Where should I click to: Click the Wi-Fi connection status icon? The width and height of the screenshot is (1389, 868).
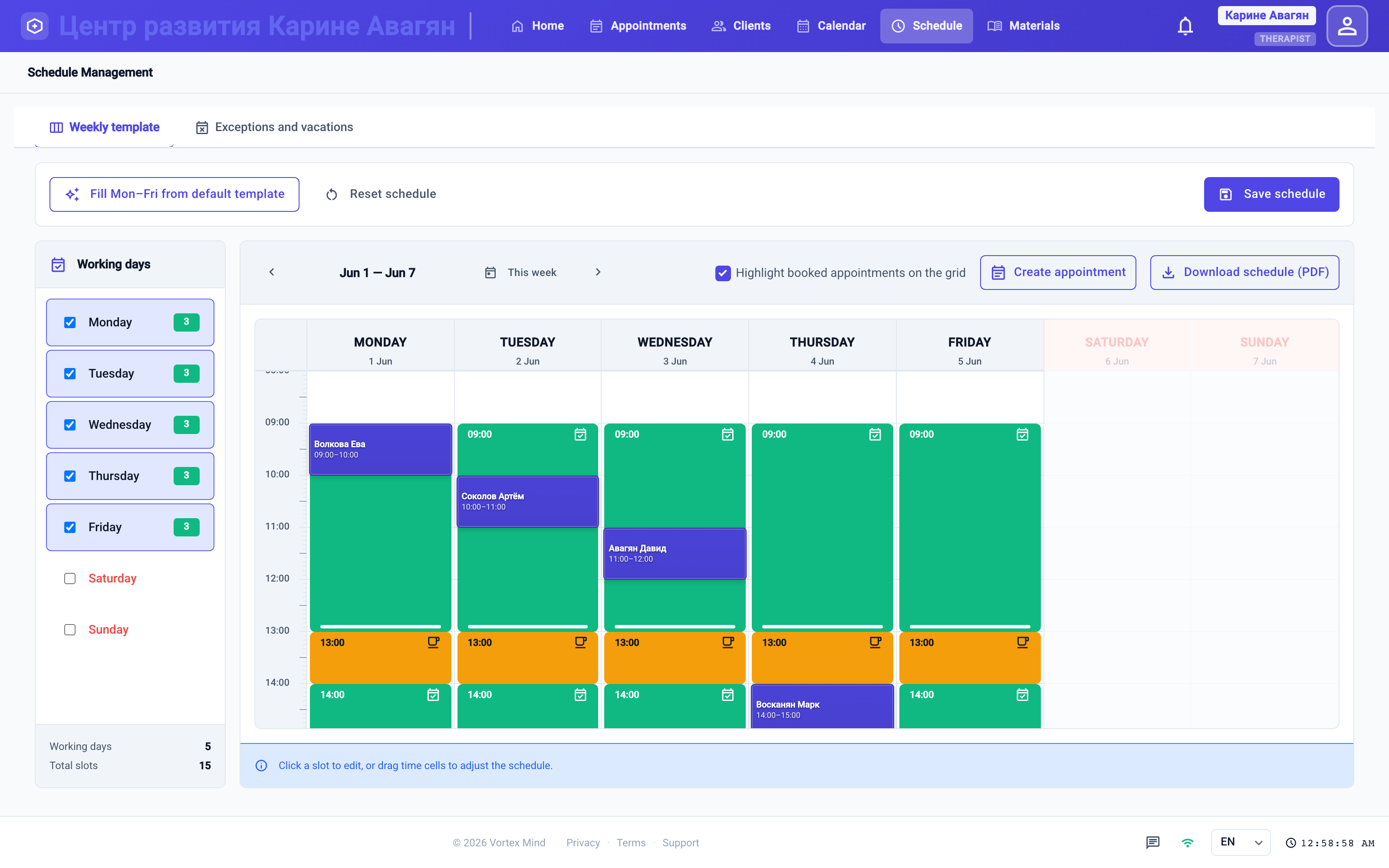pos(1188,842)
